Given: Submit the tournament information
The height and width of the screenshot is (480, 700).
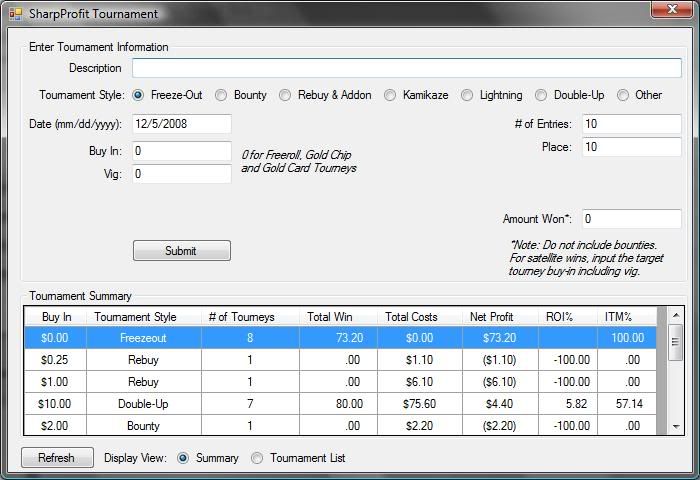Looking at the screenshot, I should pos(182,250).
